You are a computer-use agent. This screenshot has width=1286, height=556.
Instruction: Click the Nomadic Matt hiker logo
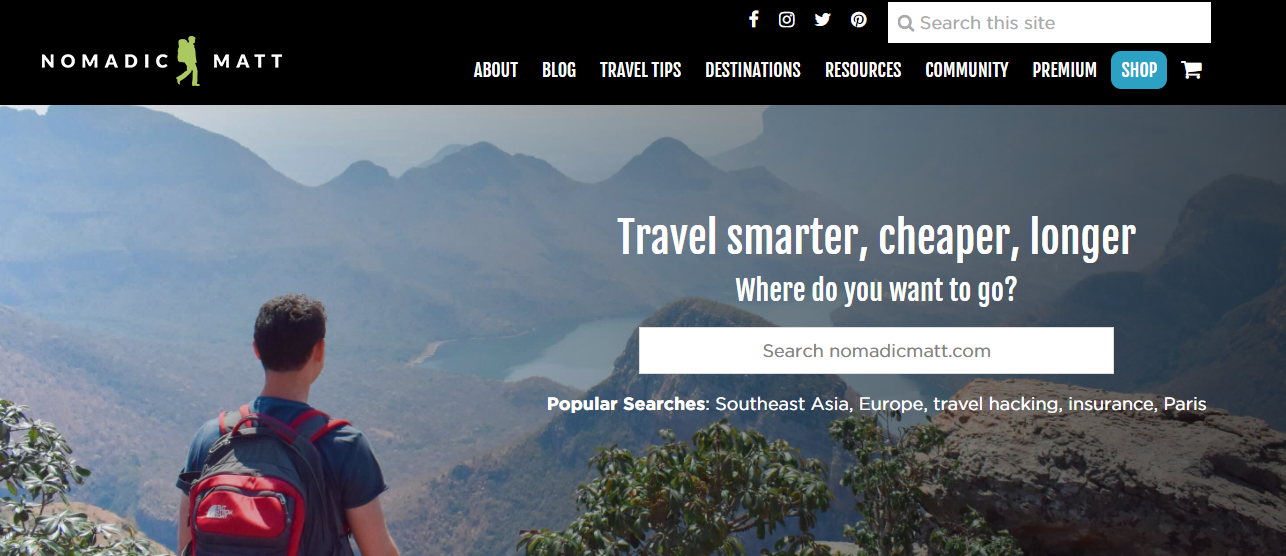tap(162, 61)
